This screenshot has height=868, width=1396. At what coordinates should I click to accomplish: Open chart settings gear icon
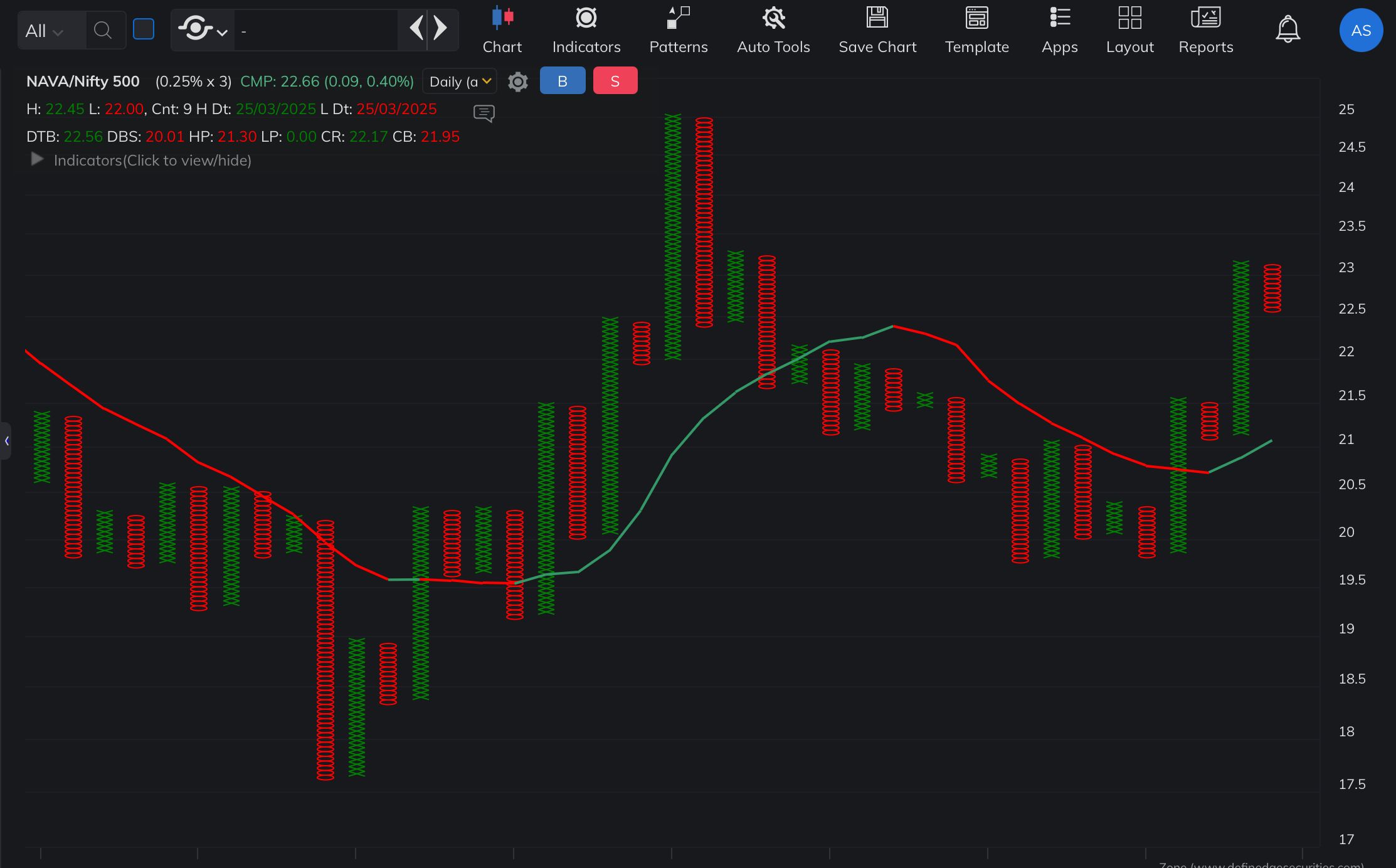click(x=517, y=82)
